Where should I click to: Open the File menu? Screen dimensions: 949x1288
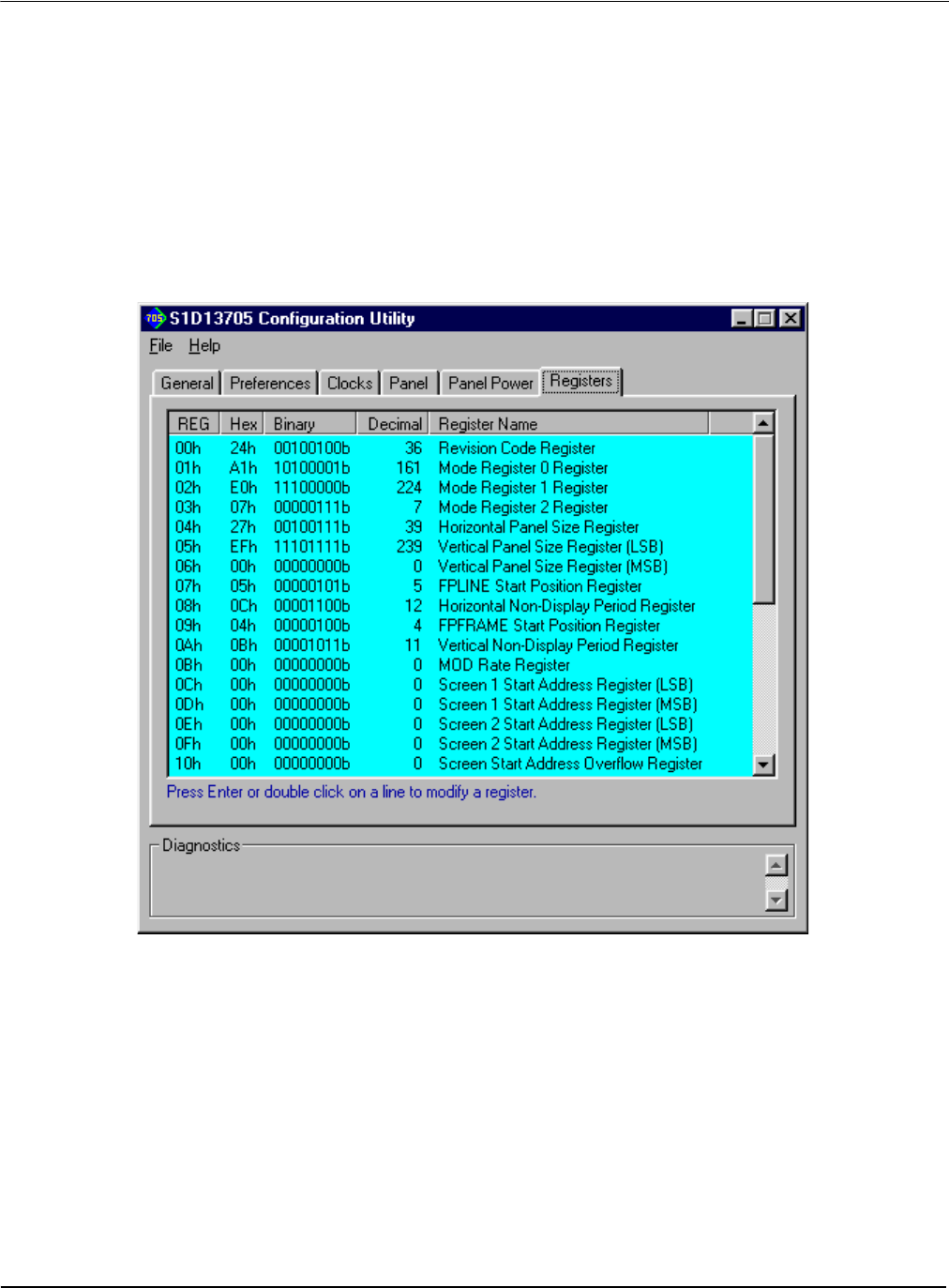click(x=161, y=346)
